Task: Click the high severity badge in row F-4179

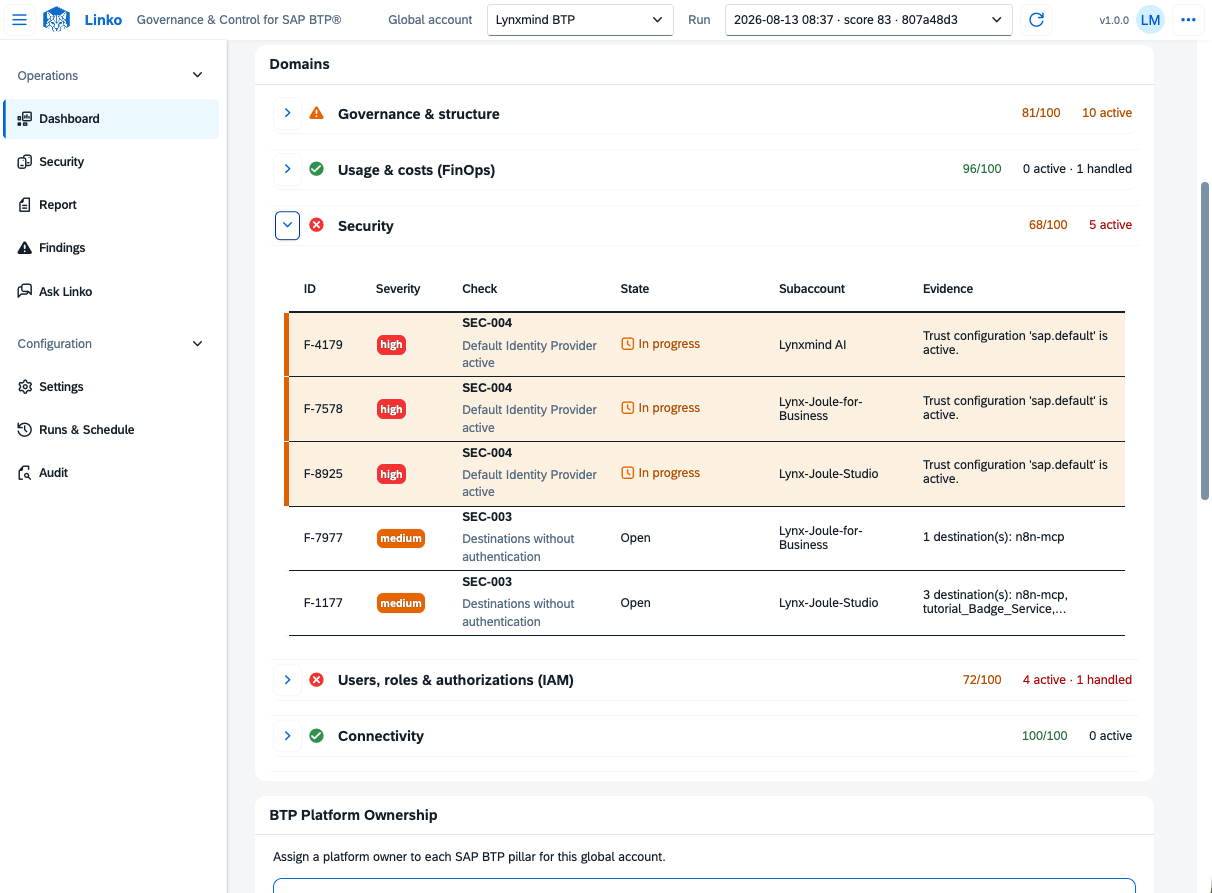Action: (391, 344)
